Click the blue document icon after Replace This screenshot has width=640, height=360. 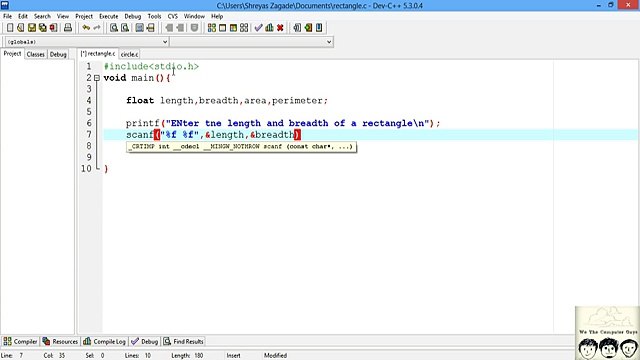click(140, 28)
